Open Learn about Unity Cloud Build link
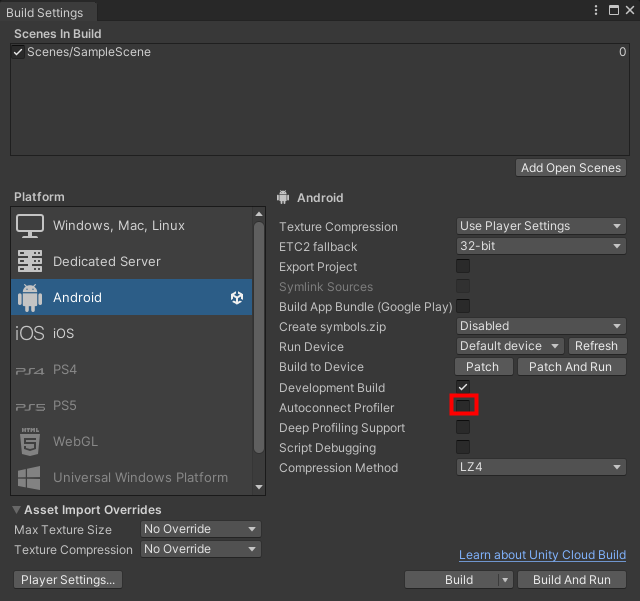The width and height of the screenshot is (640, 601). (x=542, y=555)
